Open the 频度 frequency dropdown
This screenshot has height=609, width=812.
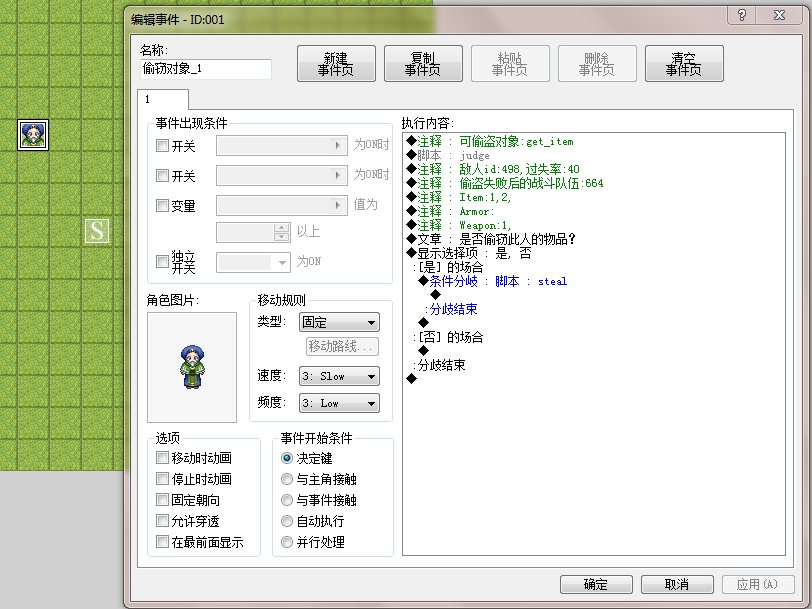coord(339,403)
